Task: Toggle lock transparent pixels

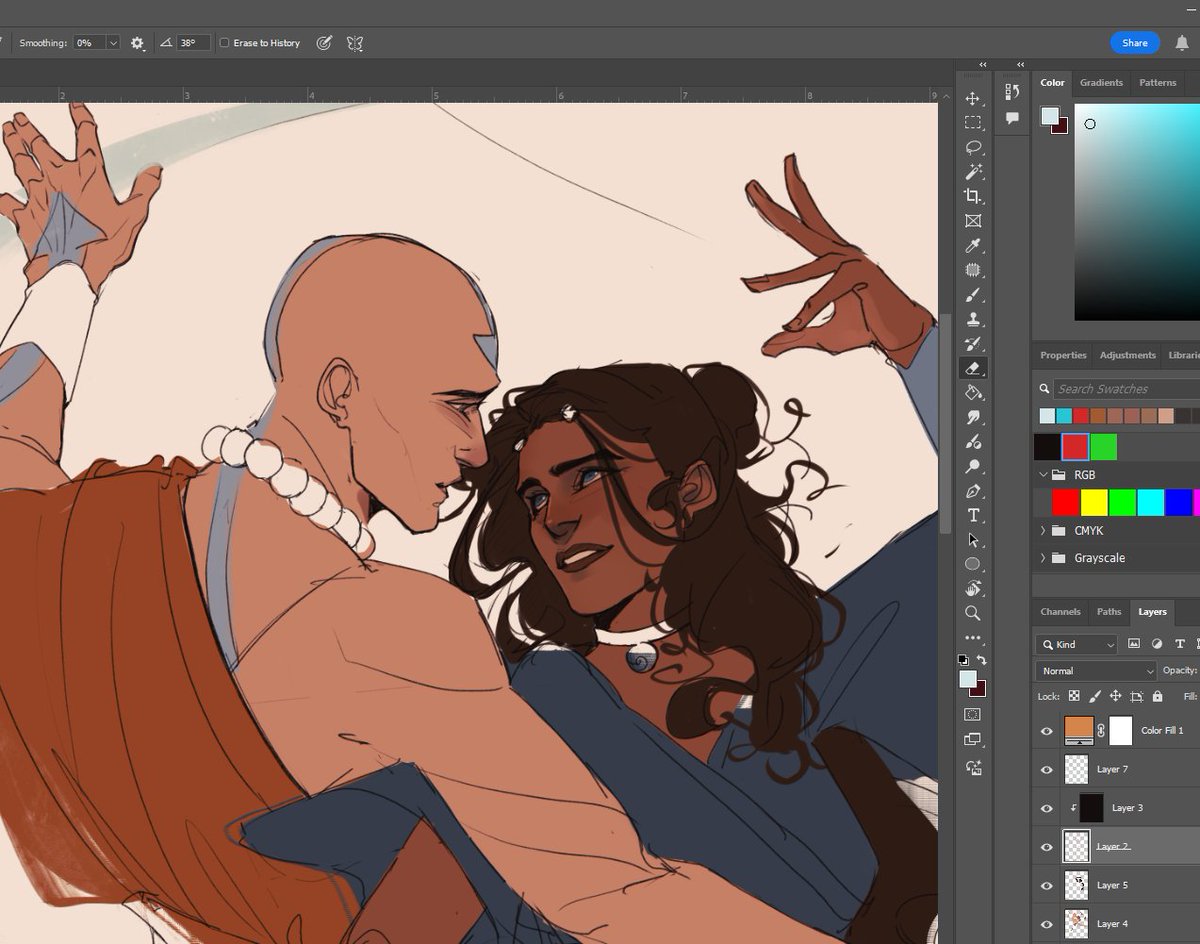Action: coord(1074,696)
